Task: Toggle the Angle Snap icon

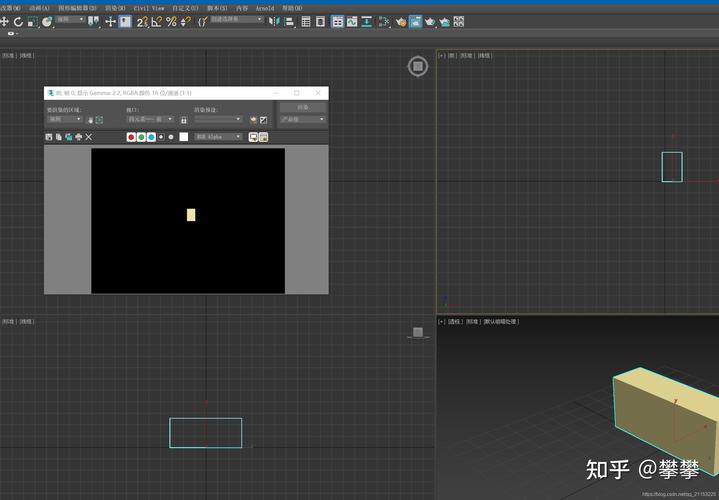Action: point(157,21)
